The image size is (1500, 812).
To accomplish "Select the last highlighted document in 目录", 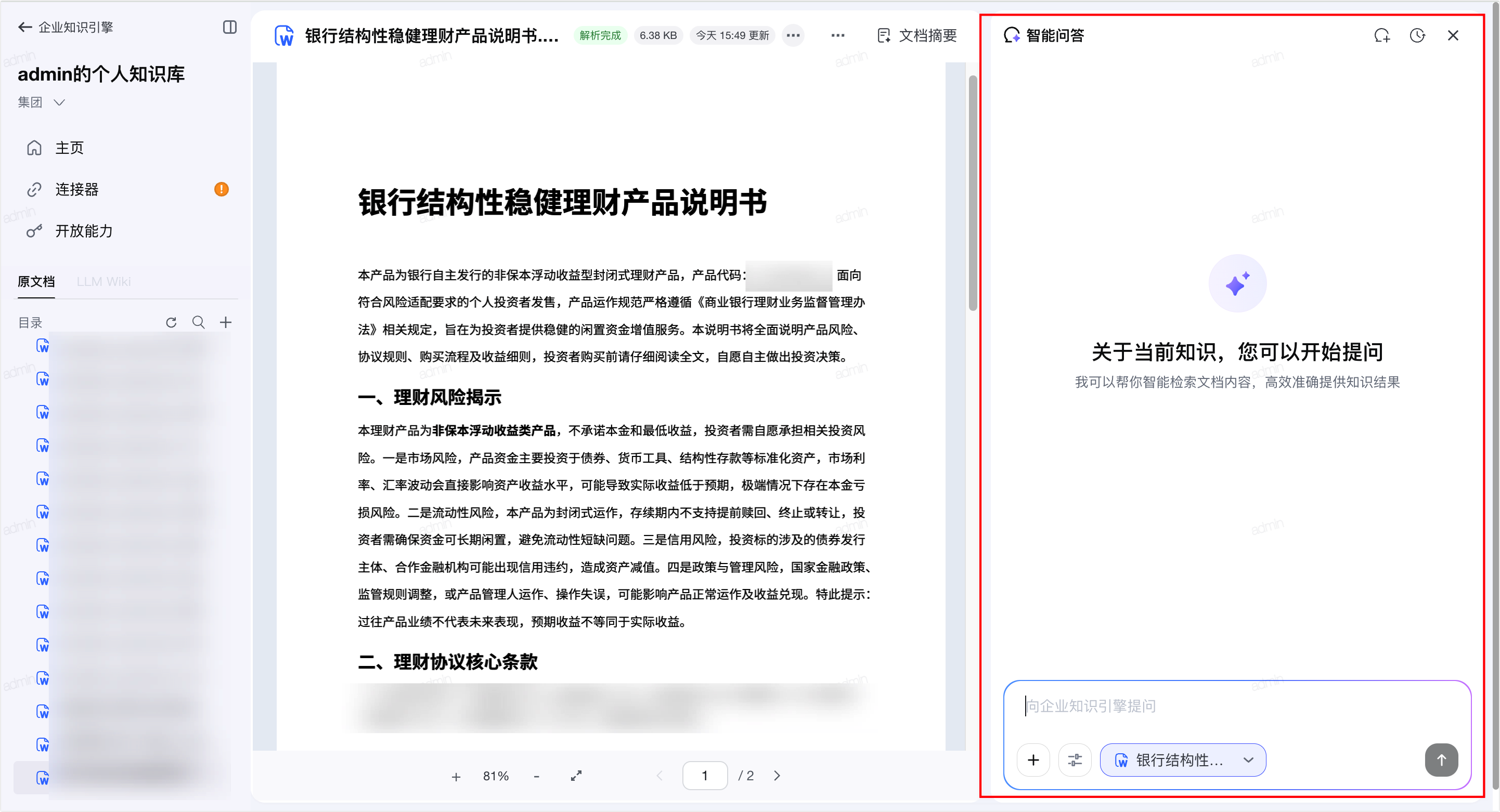I will point(122,778).
